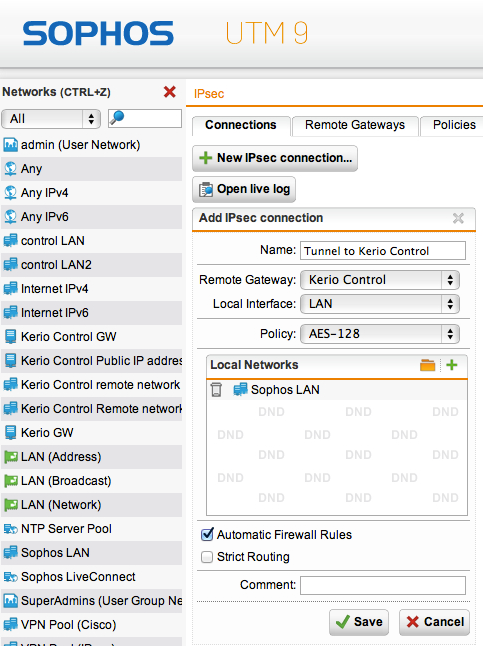Screen dimensions: 483x646
Task: Switch to the Connections tab
Action: click(x=241, y=125)
